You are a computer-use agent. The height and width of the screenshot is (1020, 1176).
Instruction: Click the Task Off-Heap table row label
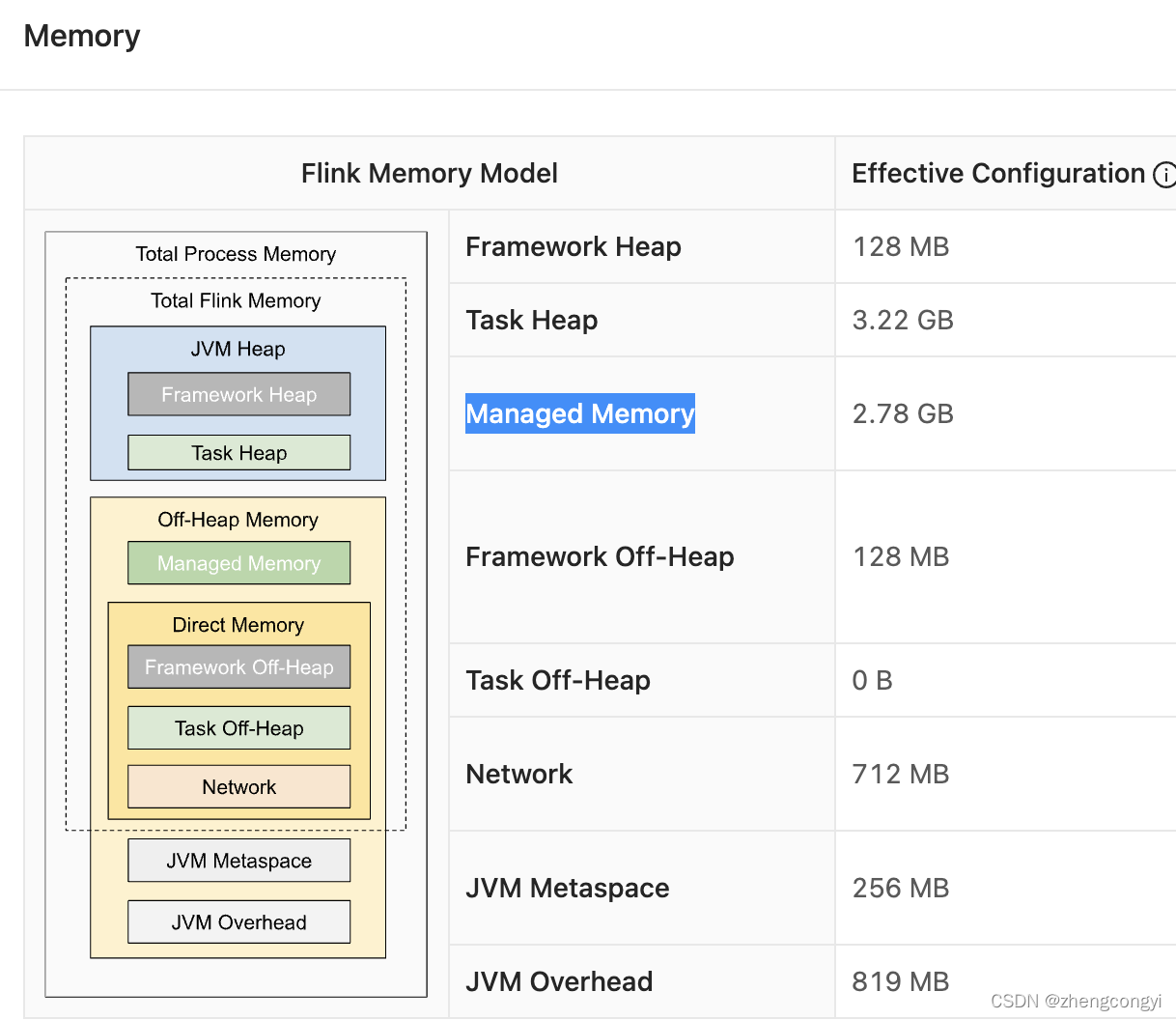pos(558,681)
